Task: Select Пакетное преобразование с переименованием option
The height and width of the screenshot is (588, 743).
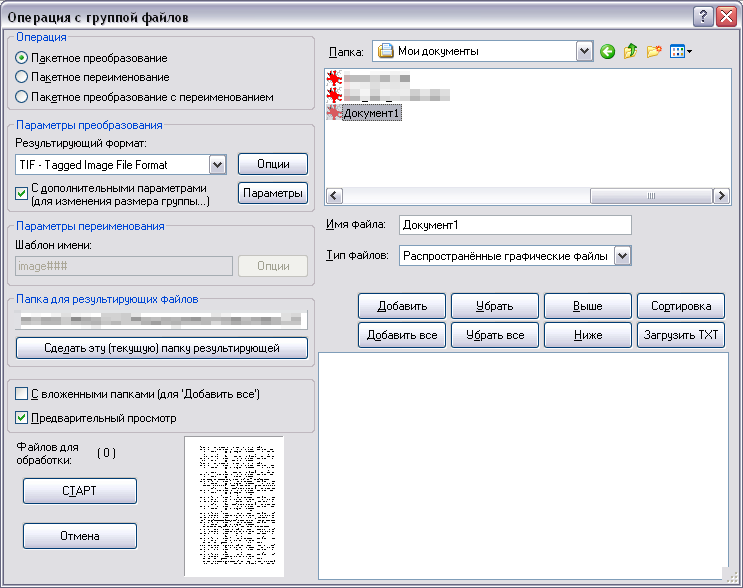Action: pyautogui.click(x=22, y=97)
